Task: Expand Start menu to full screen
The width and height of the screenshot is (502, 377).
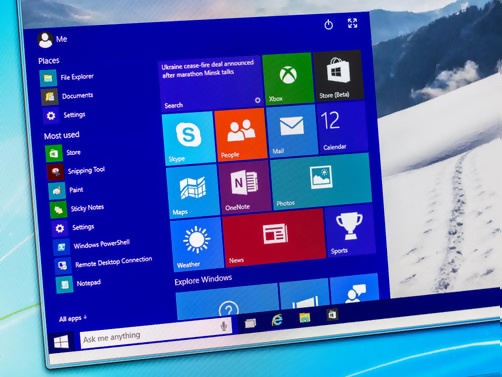Action: click(352, 23)
